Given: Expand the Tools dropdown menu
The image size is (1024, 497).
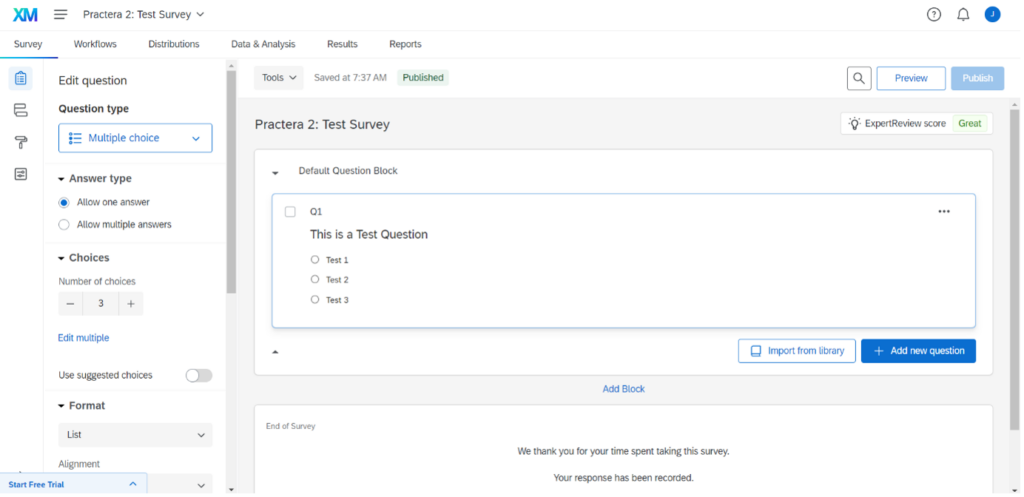Looking at the screenshot, I should tap(279, 78).
